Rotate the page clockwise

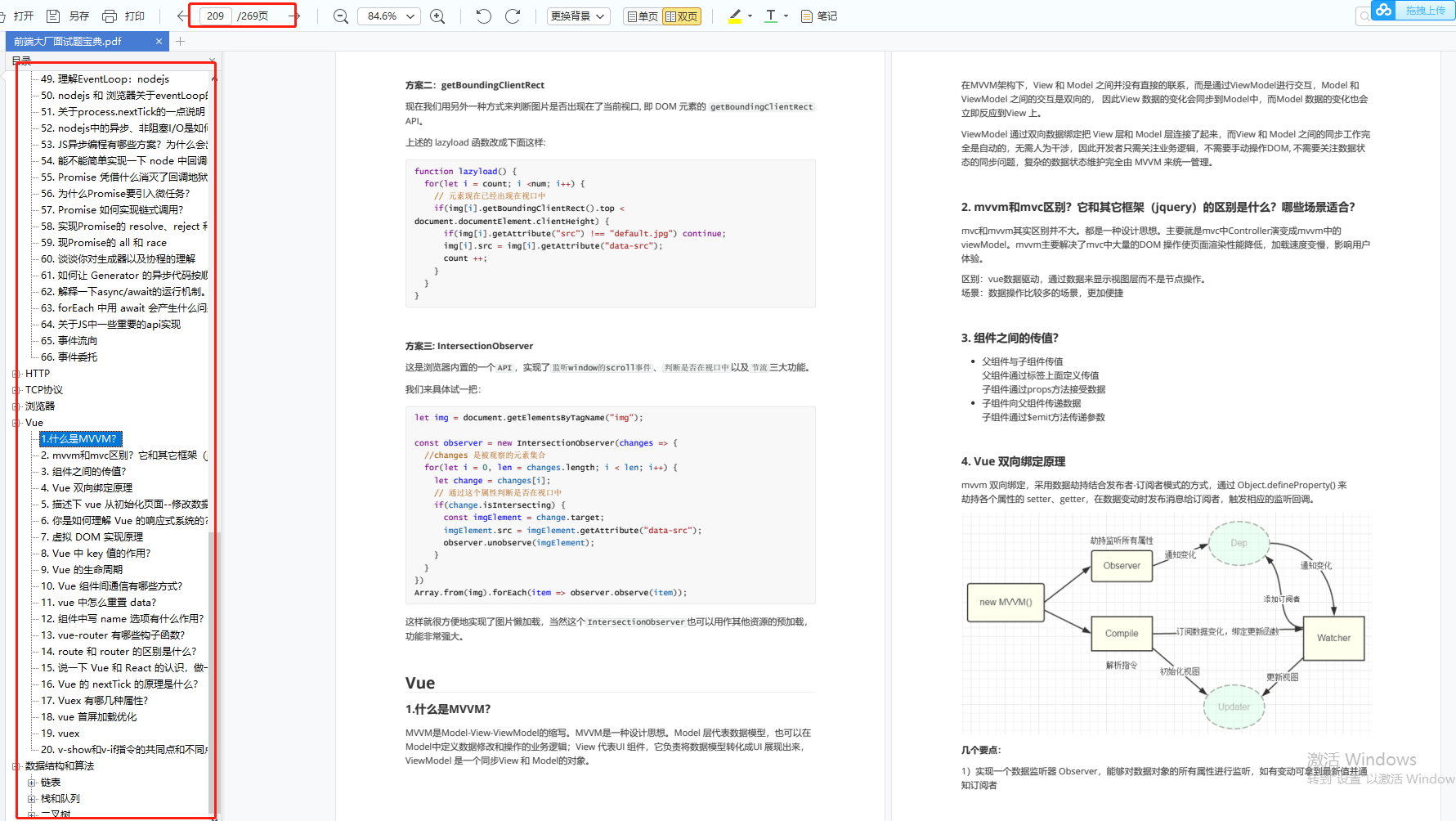click(x=513, y=16)
